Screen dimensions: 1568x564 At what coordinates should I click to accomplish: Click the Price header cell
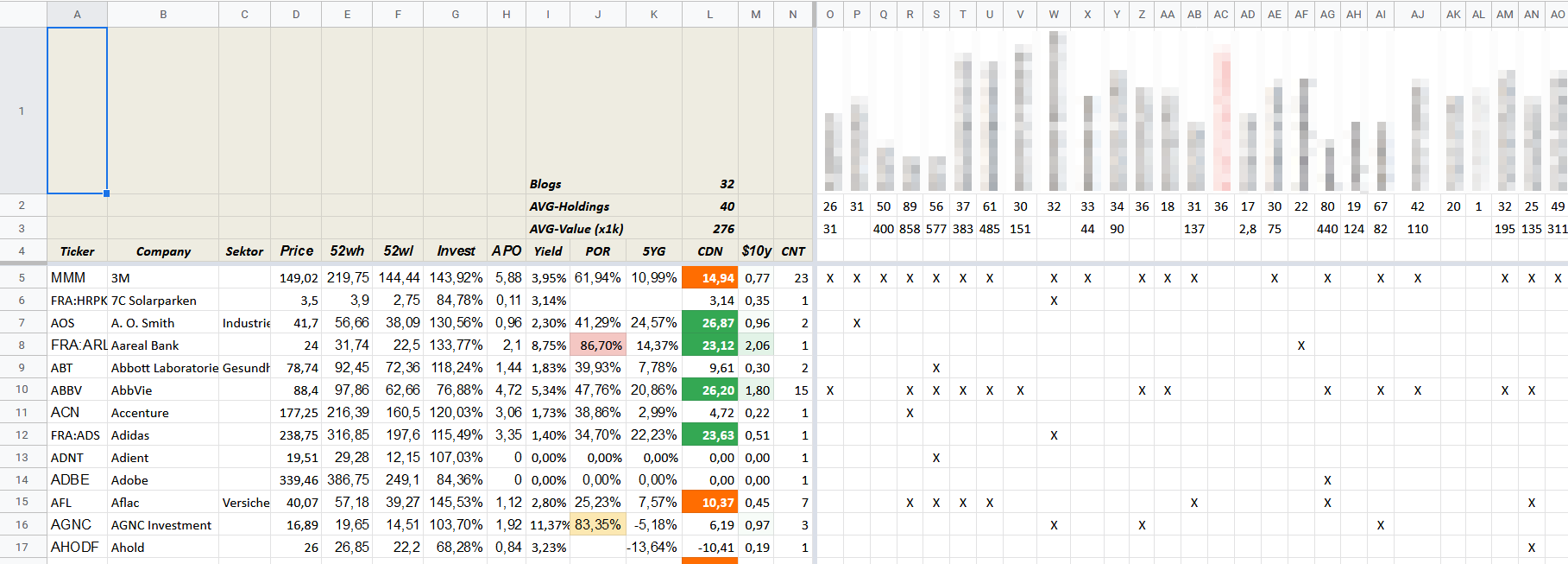pyautogui.click(x=296, y=250)
